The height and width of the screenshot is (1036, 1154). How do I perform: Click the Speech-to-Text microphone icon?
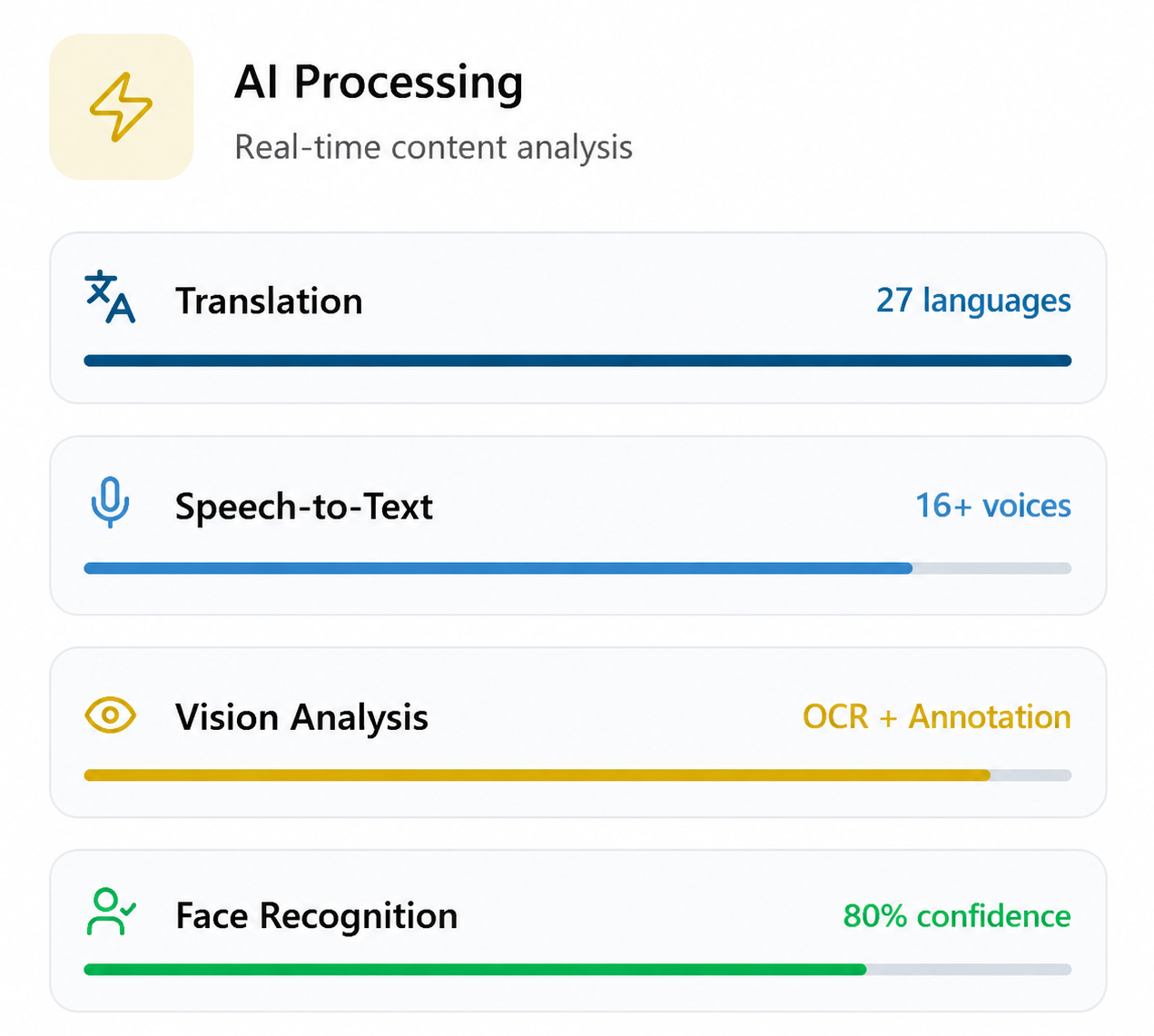coord(110,502)
